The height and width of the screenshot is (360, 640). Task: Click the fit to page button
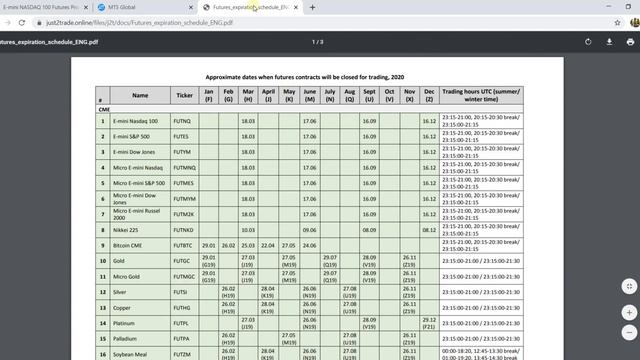point(629,286)
